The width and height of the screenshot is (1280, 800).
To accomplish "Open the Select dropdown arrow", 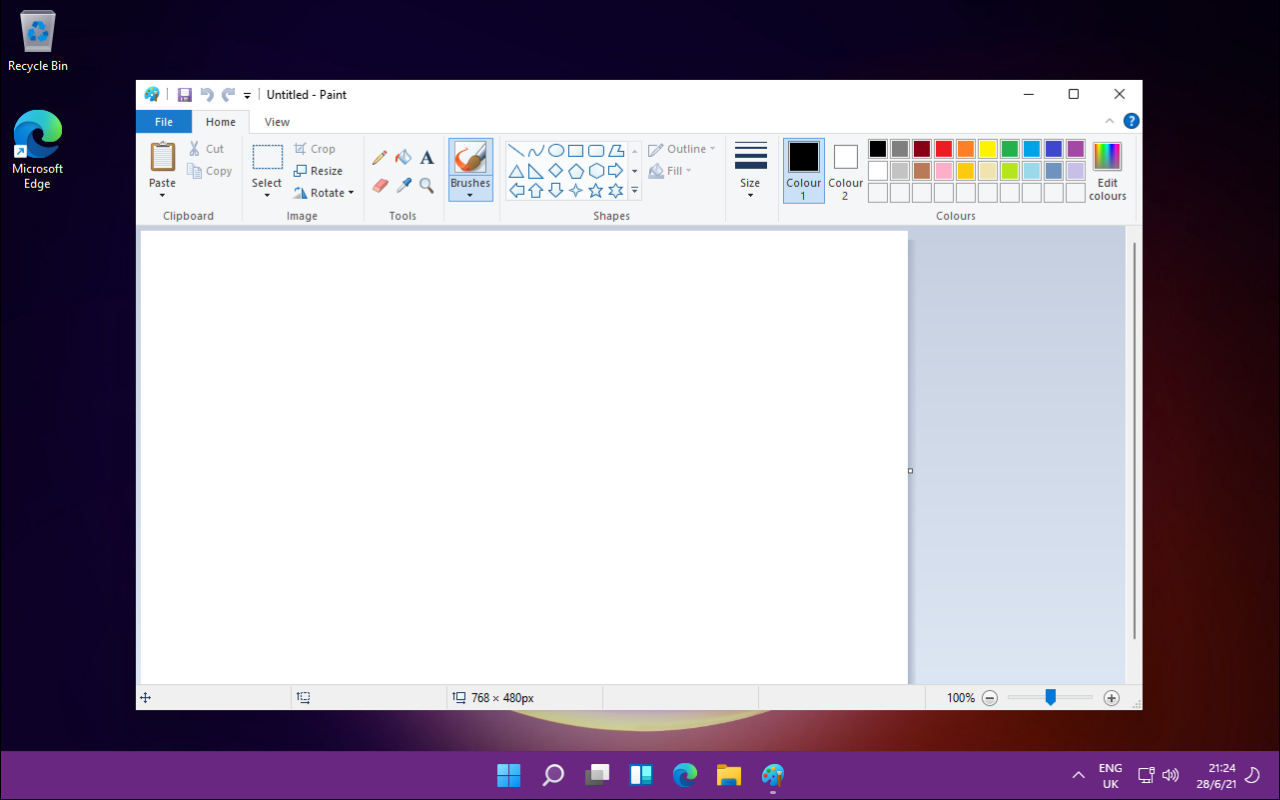I will (x=267, y=195).
